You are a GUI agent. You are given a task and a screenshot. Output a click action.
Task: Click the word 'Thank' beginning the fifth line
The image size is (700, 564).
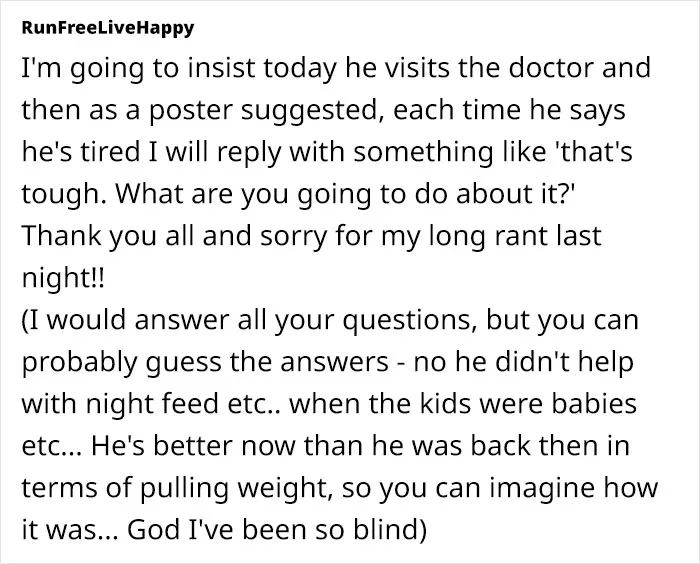pyautogui.click(x=62, y=235)
